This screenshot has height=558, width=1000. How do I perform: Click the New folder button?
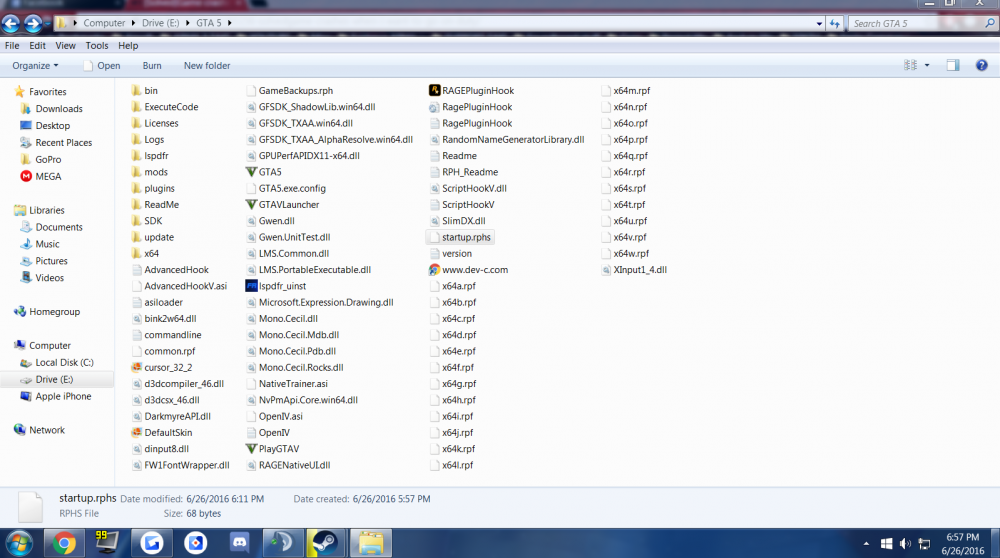pyautogui.click(x=207, y=66)
